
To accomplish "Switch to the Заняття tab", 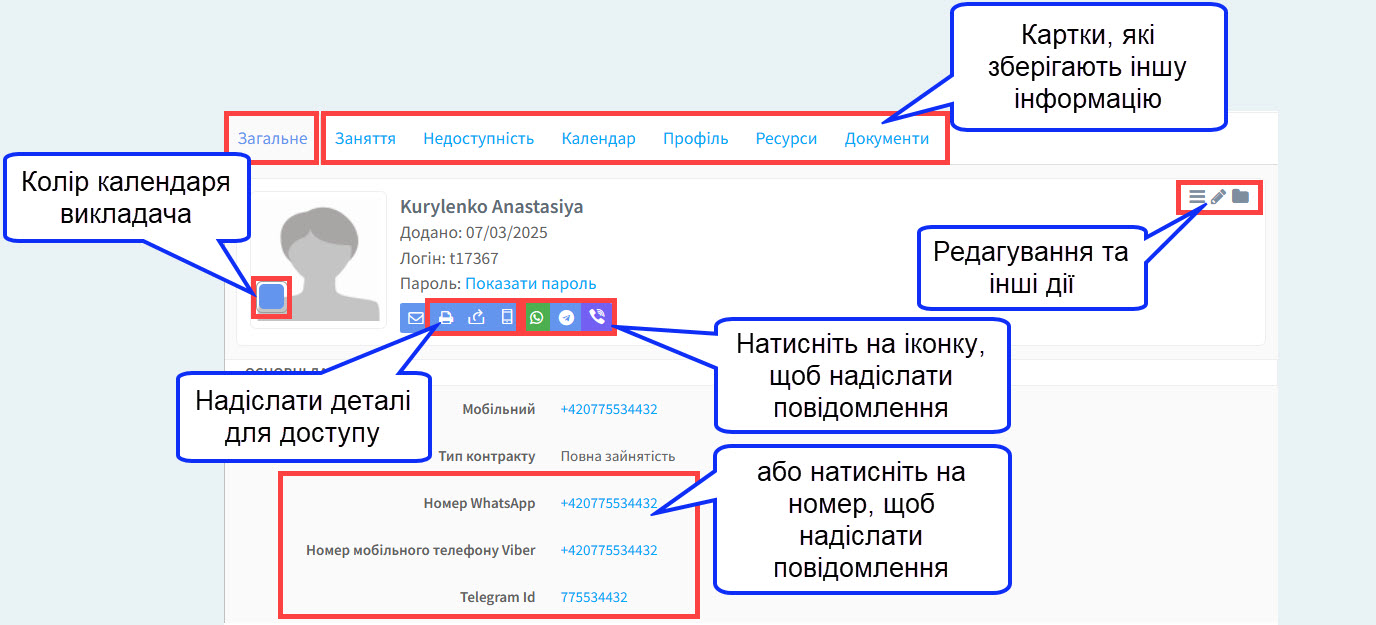I will [365, 139].
